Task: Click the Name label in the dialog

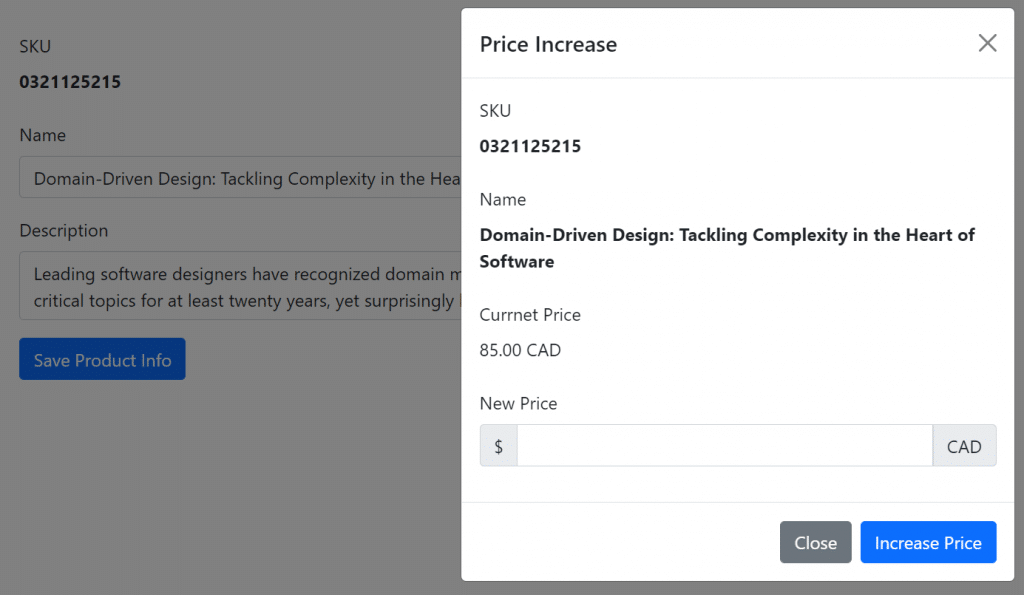Action: click(x=502, y=199)
